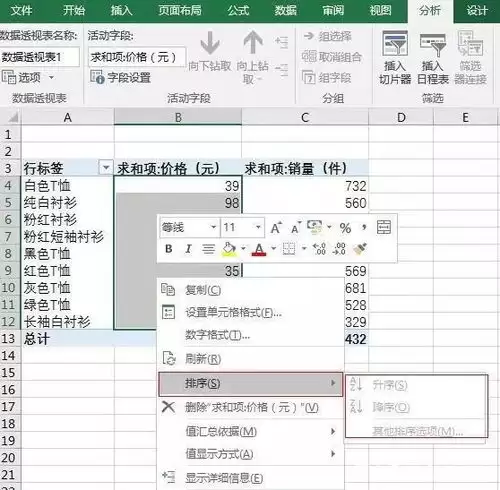The image size is (500, 490).
Task: Switch to the 公式 ribbon tab
Action: click(238, 11)
